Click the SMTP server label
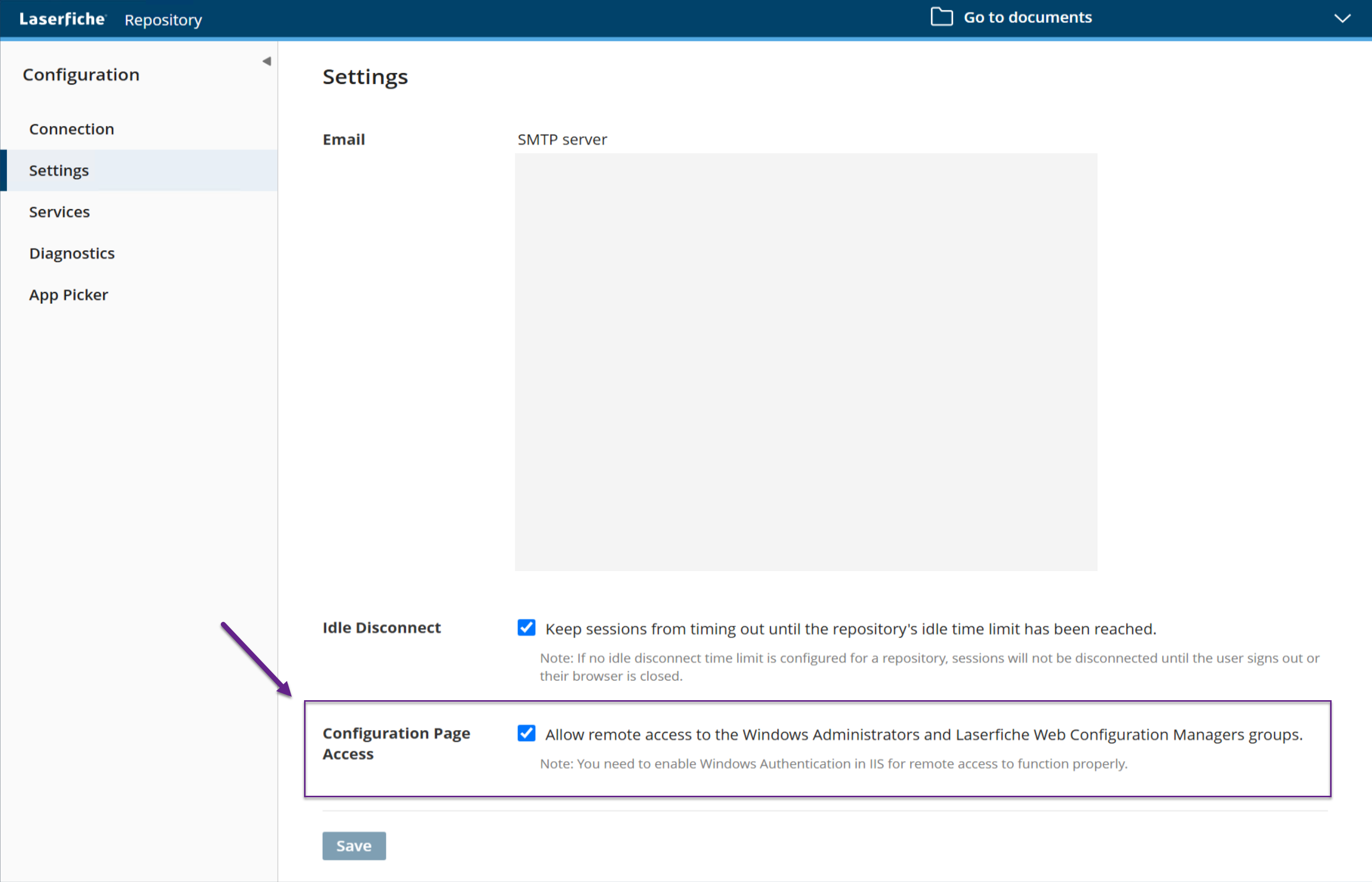This screenshot has width=1372, height=882. [x=562, y=139]
